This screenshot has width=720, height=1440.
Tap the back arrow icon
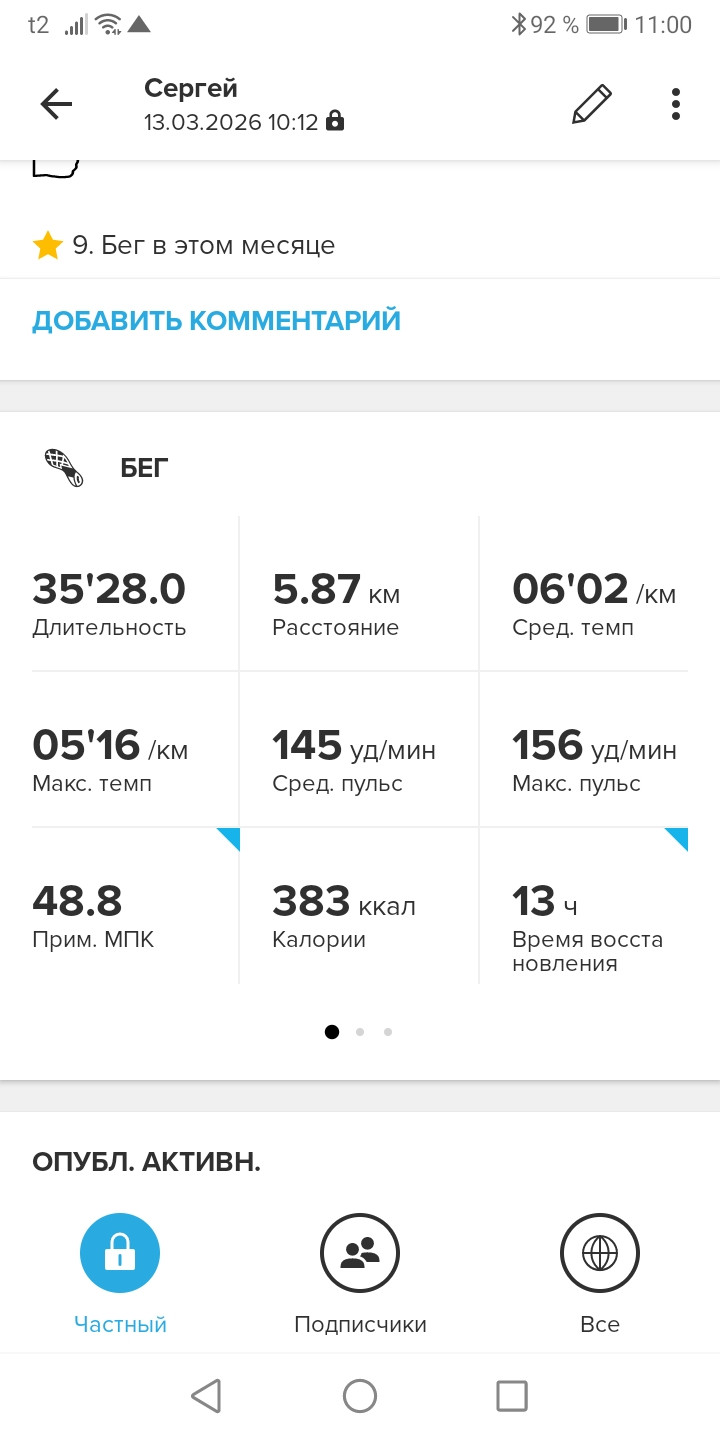pos(56,104)
